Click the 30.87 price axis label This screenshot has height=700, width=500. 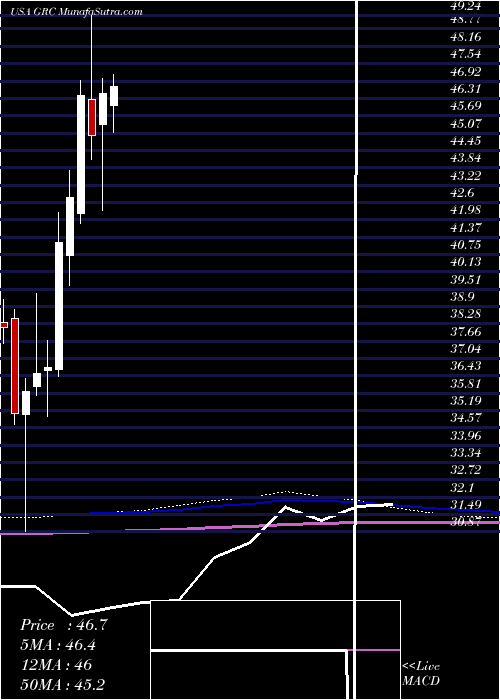pos(466,522)
